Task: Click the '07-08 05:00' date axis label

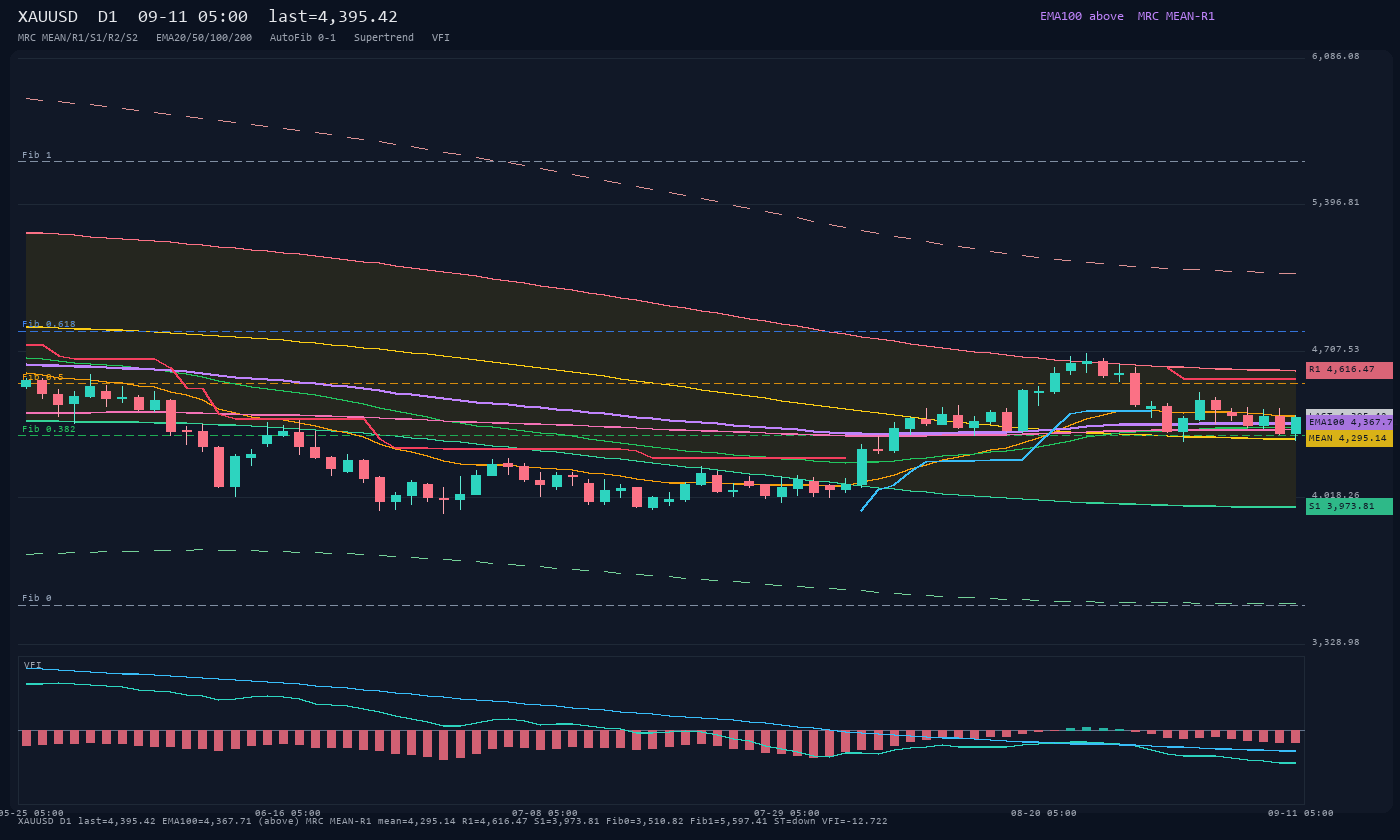Action: click(x=545, y=813)
